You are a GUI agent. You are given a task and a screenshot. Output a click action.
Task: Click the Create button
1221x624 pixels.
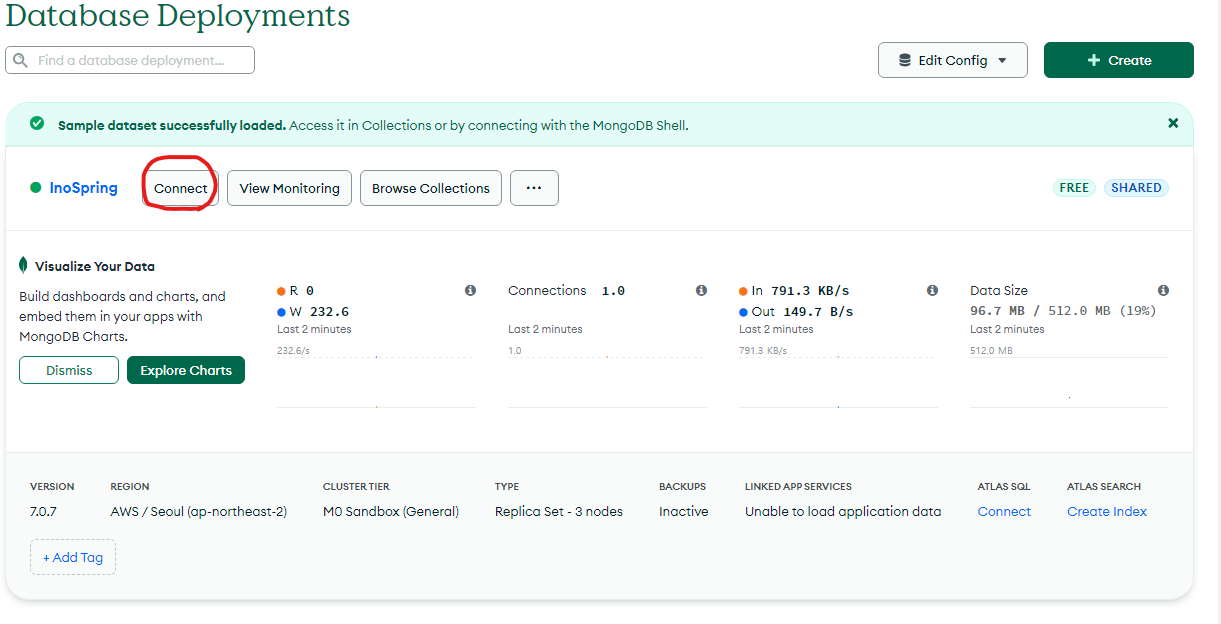1119,60
